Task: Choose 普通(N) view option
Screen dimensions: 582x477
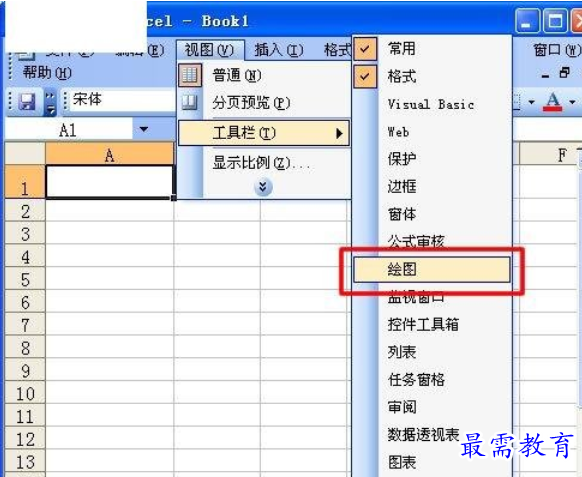Action: (264, 75)
